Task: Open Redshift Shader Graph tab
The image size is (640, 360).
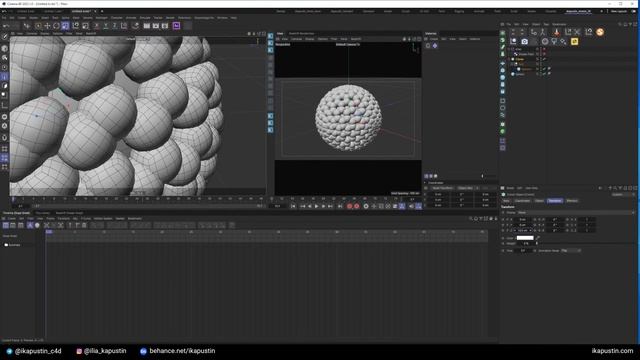Action: point(69,213)
